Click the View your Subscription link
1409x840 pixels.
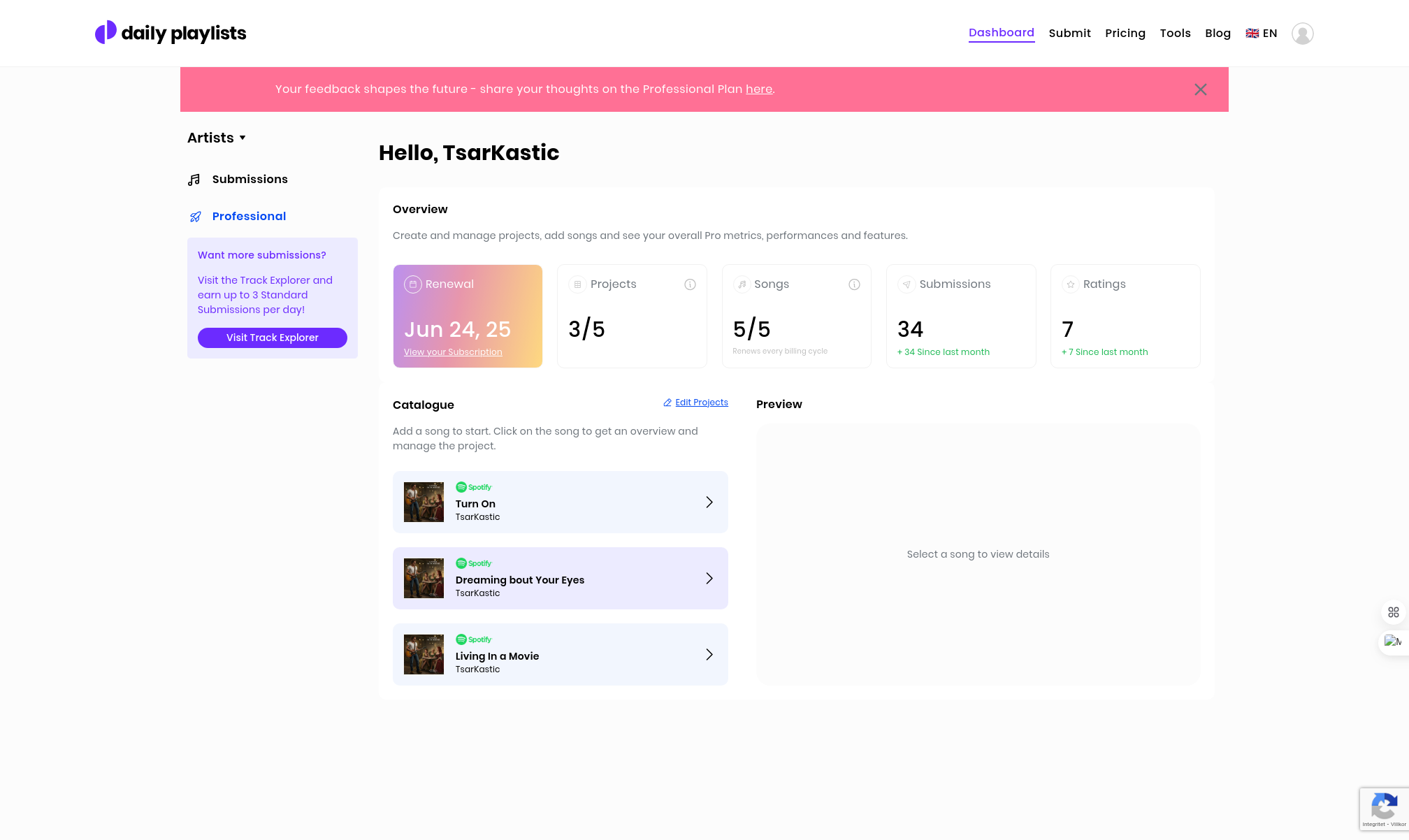click(453, 352)
